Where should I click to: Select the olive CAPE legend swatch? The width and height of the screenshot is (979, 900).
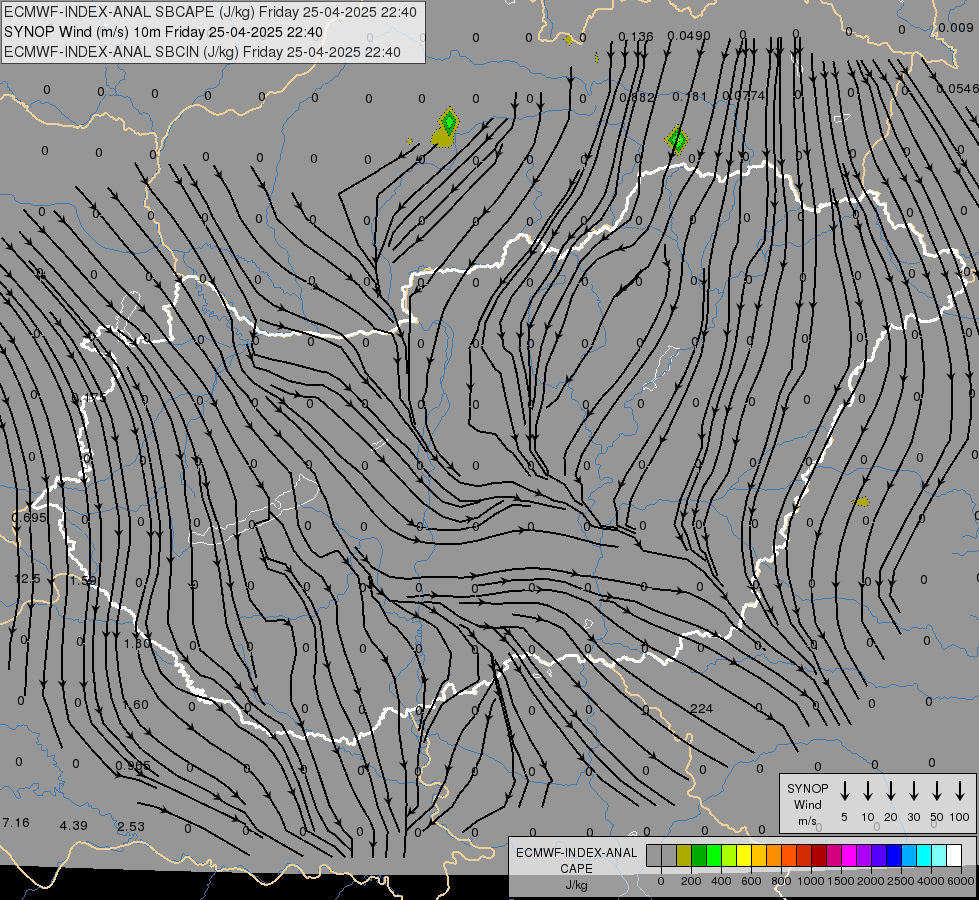[684, 855]
